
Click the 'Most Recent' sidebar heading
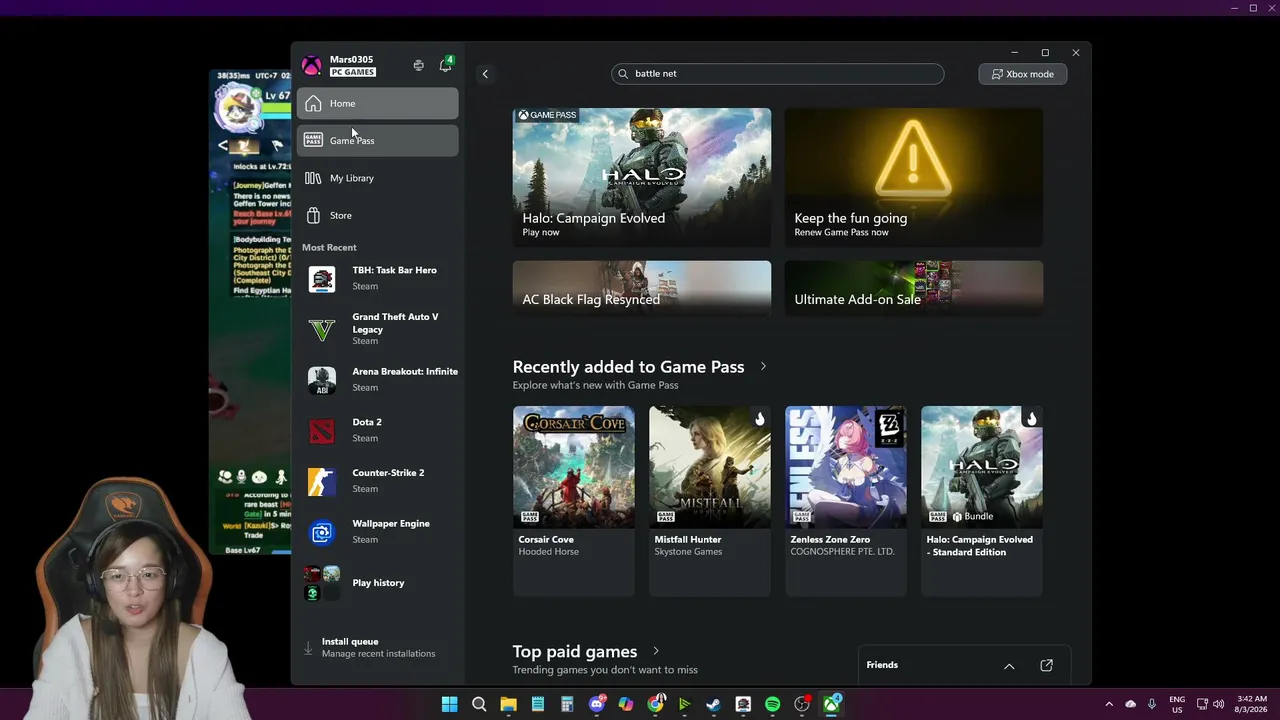(329, 247)
